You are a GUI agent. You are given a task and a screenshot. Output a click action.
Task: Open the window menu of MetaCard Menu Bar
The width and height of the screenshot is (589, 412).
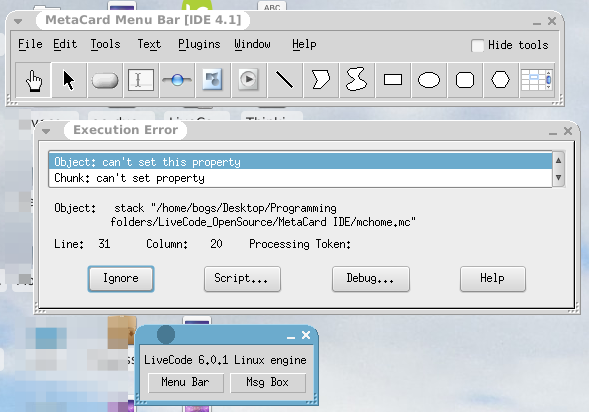pyautogui.click(x=18, y=21)
